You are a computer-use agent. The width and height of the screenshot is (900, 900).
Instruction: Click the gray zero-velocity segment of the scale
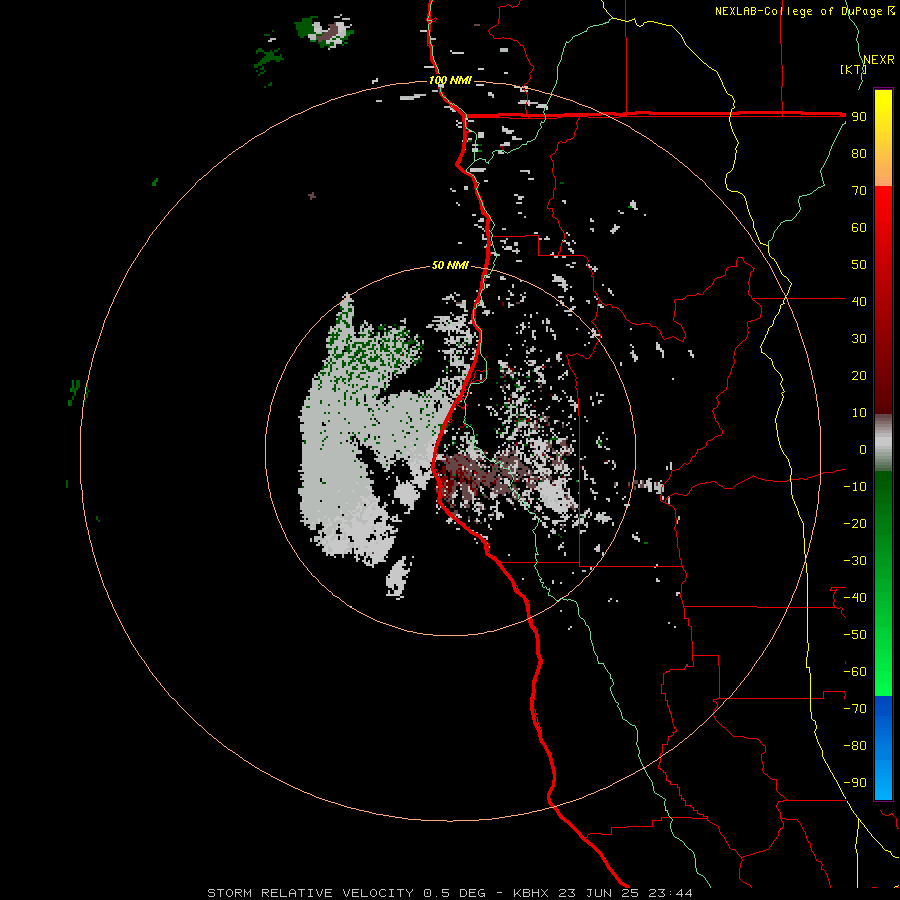click(x=883, y=443)
